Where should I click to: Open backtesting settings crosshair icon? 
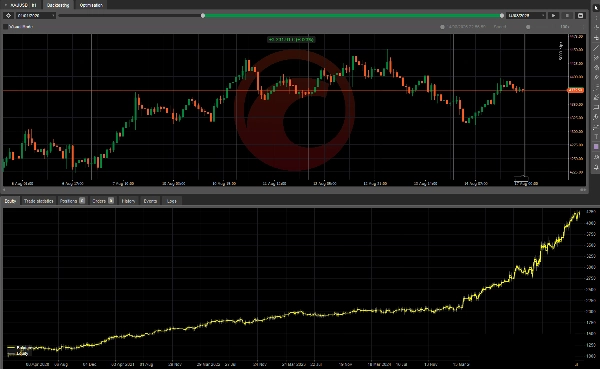click(8, 15)
